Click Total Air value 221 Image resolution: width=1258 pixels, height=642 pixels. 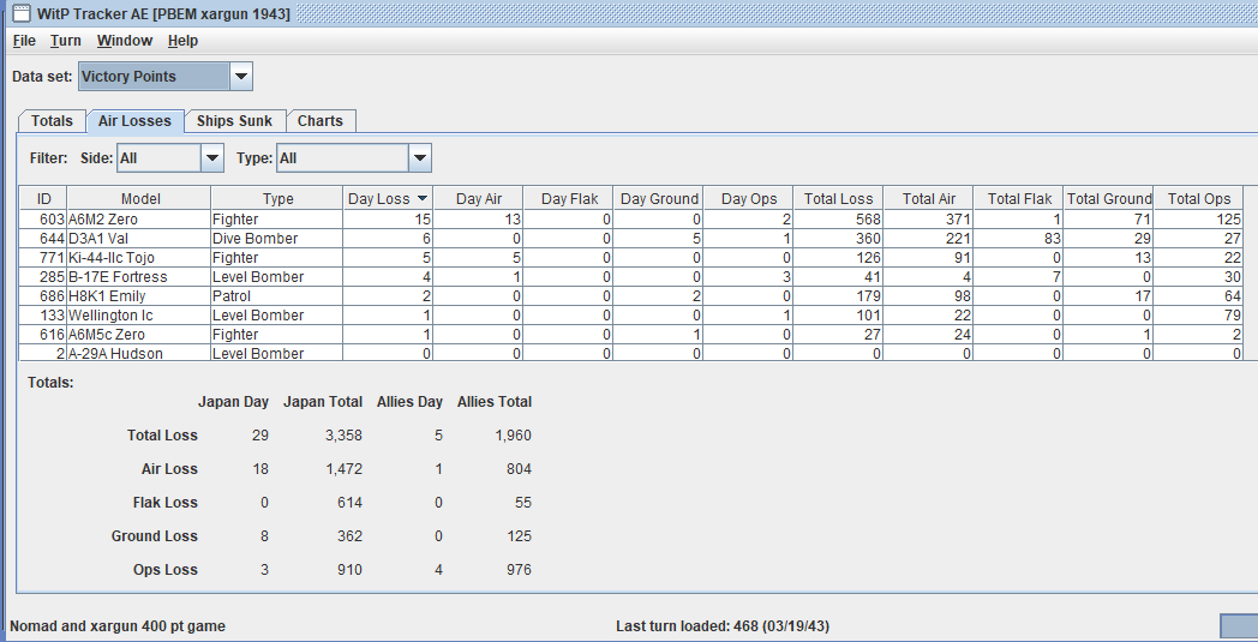(x=928, y=238)
